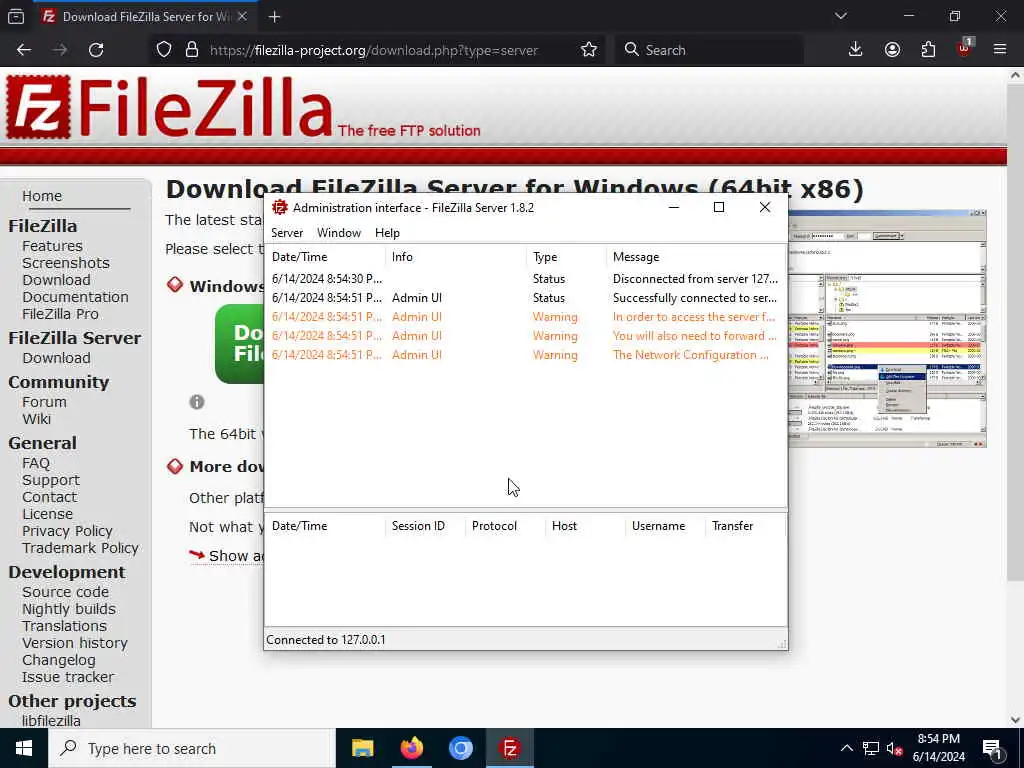Open the Features link
The height and width of the screenshot is (768, 1024).
52,246
